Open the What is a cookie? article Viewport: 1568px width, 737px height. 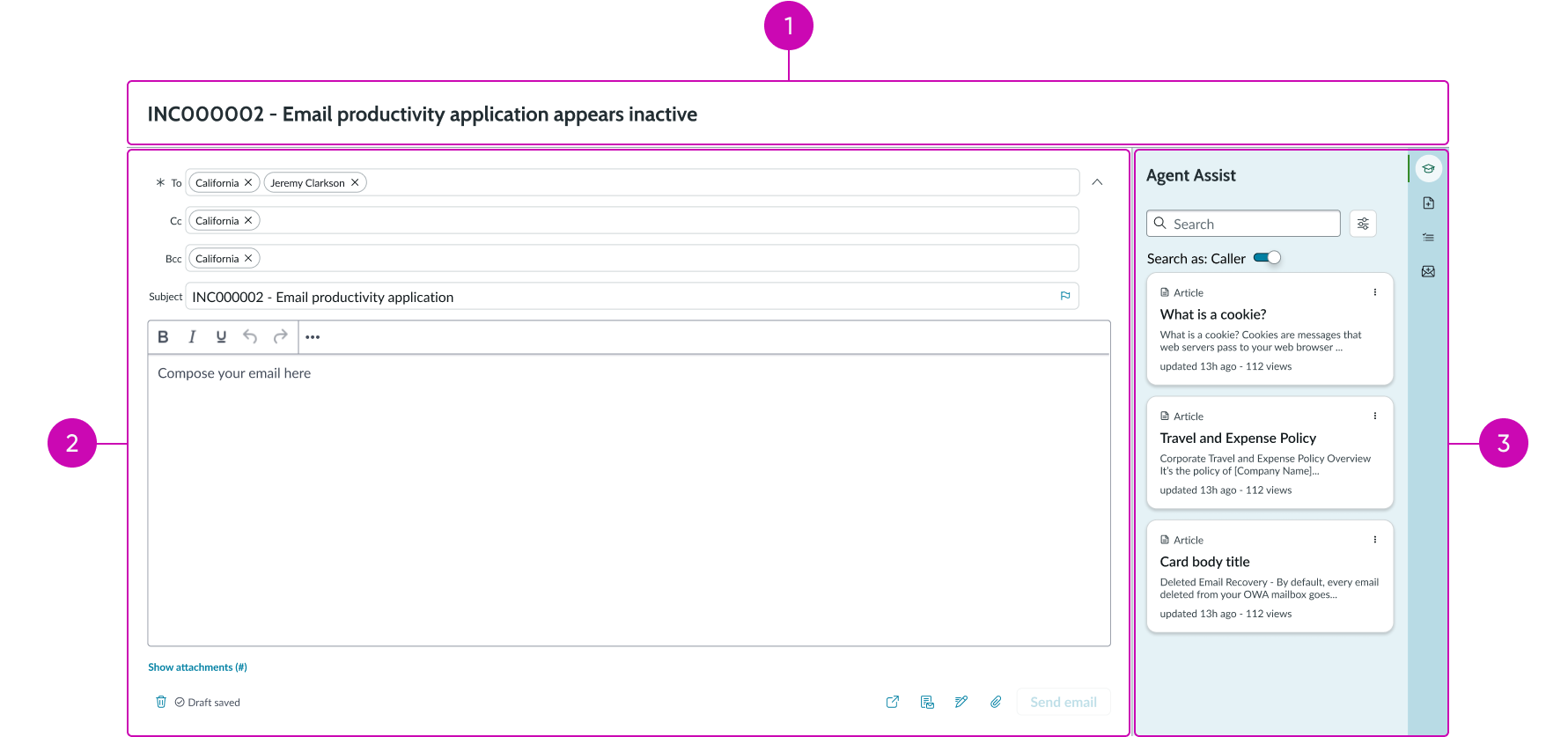tap(1270, 328)
